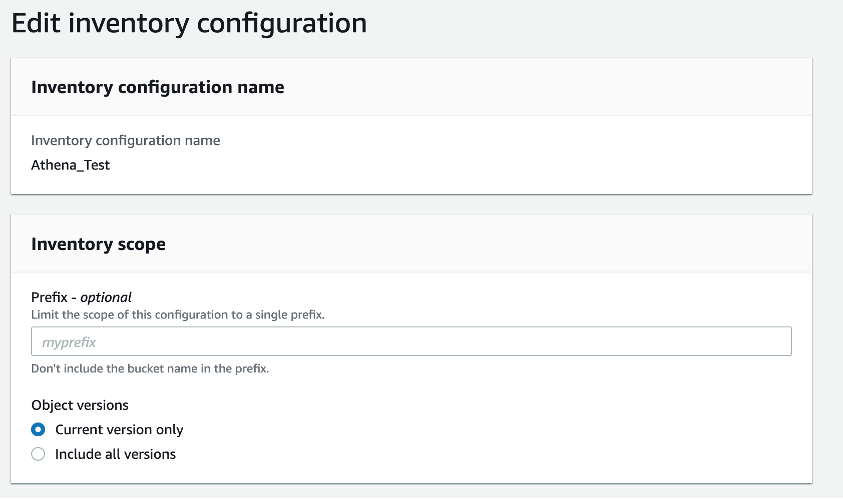
Task: Click the "Current version only" label text
Action: pyautogui.click(x=119, y=430)
